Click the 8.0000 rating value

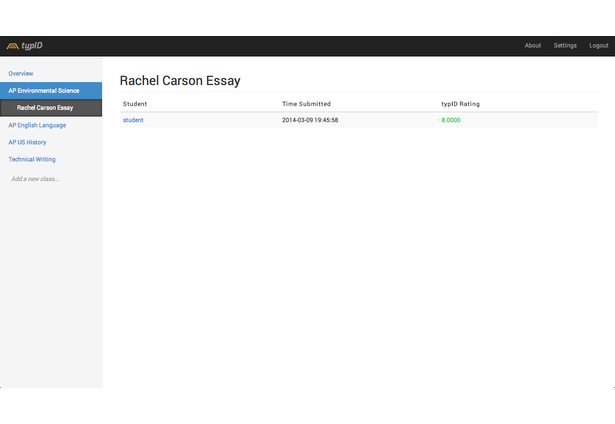[451, 120]
